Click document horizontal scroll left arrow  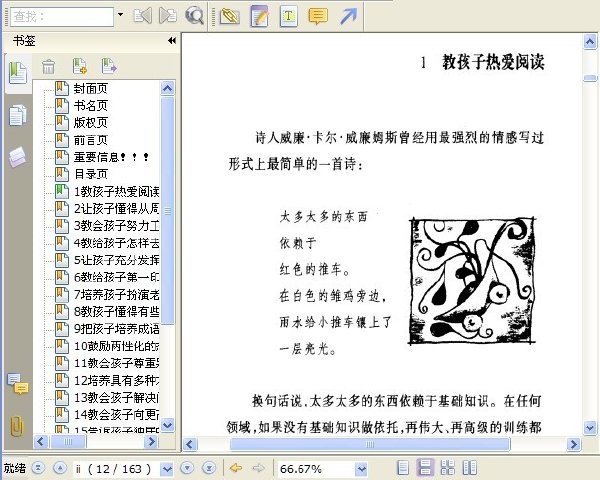pos(190,444)
